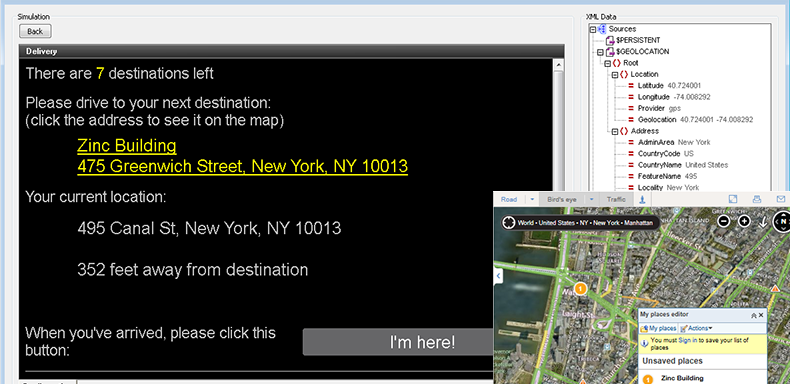Click the email map envelope icon

pos(781,199)
